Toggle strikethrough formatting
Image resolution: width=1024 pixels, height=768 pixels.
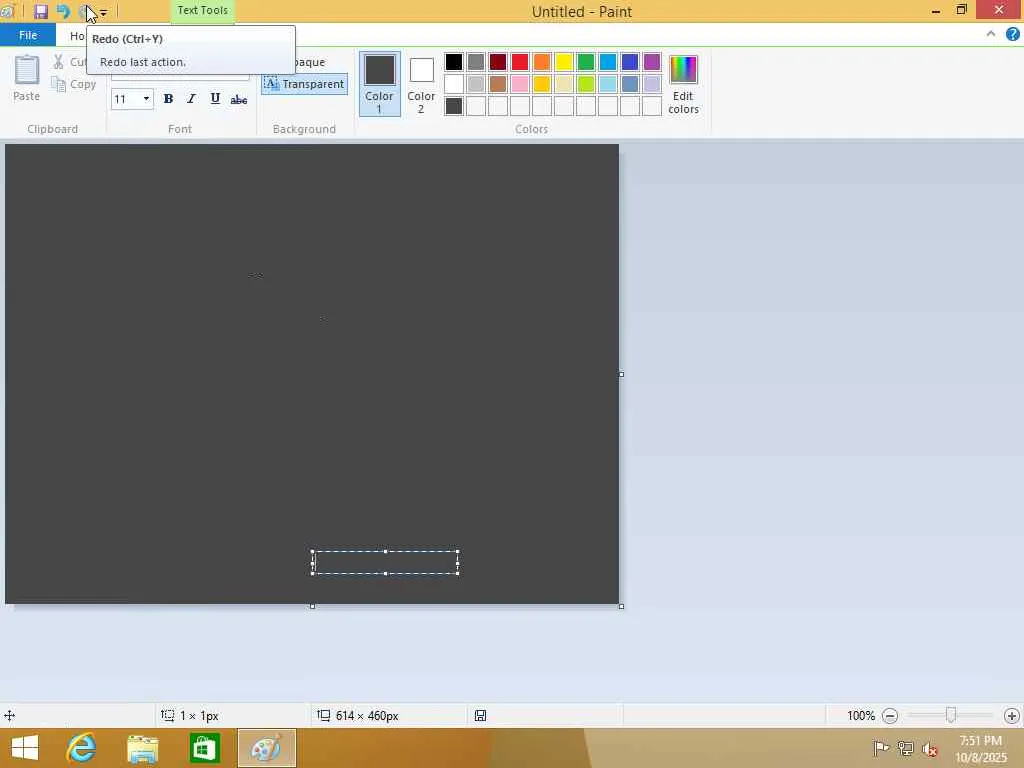239,99
